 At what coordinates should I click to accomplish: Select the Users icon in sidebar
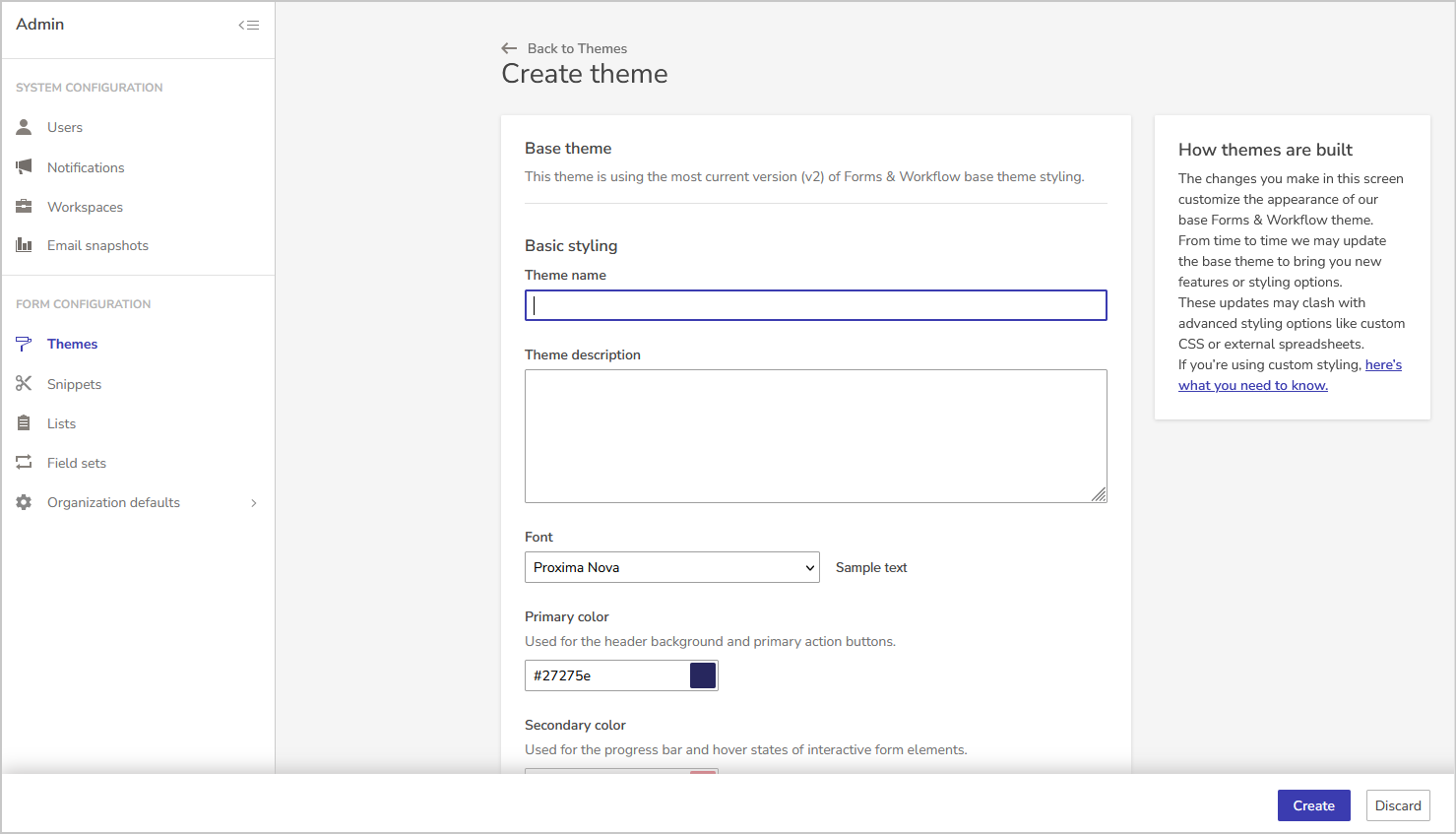click(23, 127)
